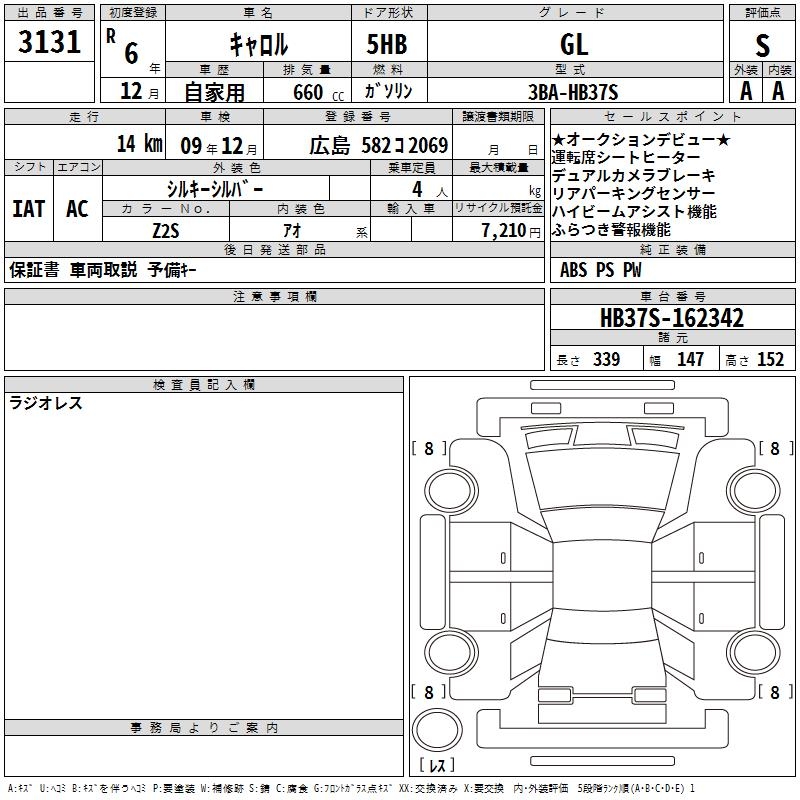Select the 評価点 header
800x800 pixels.
point(762,13)
